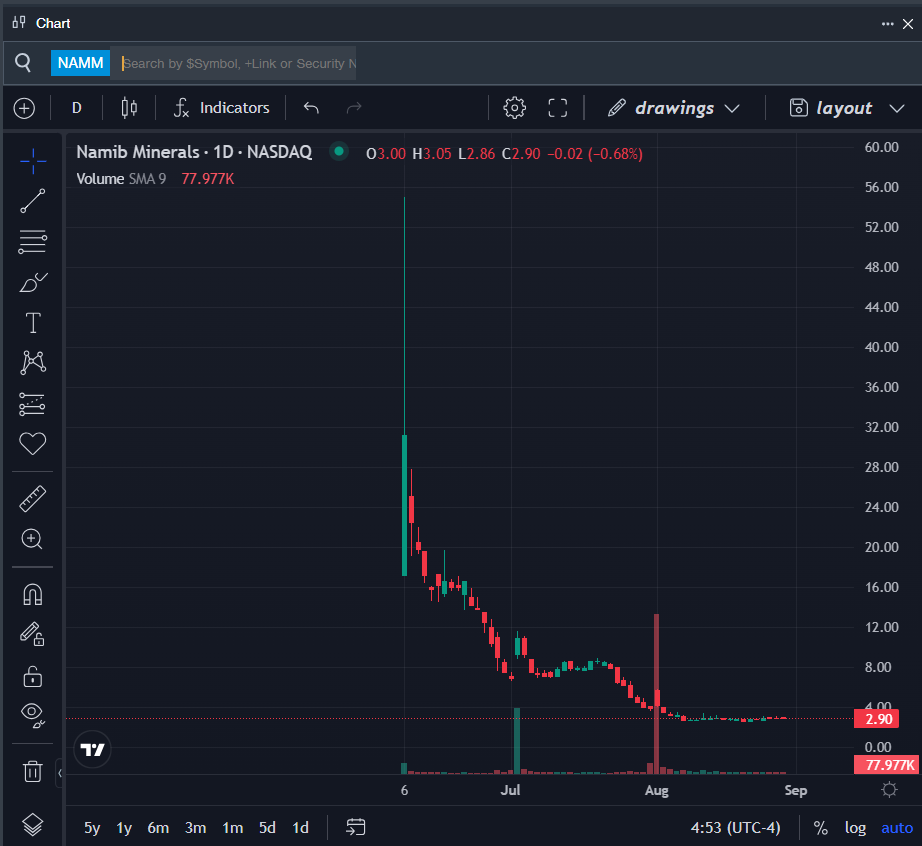The image size is (922, 846).
Task: Toggle stay in drawing mode
Action: pos(32,634)
